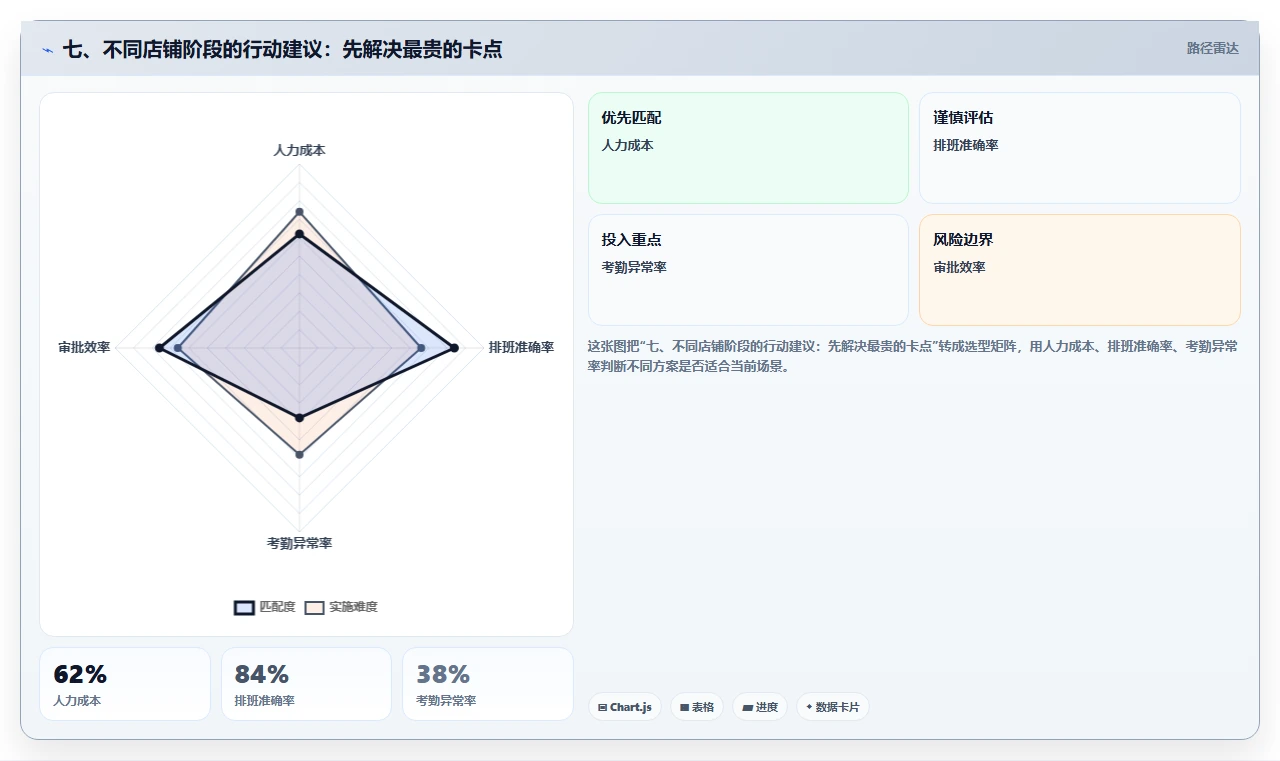
Task: Click the 62% 人力成本 stat card
Action: click(x=125, y=684)
